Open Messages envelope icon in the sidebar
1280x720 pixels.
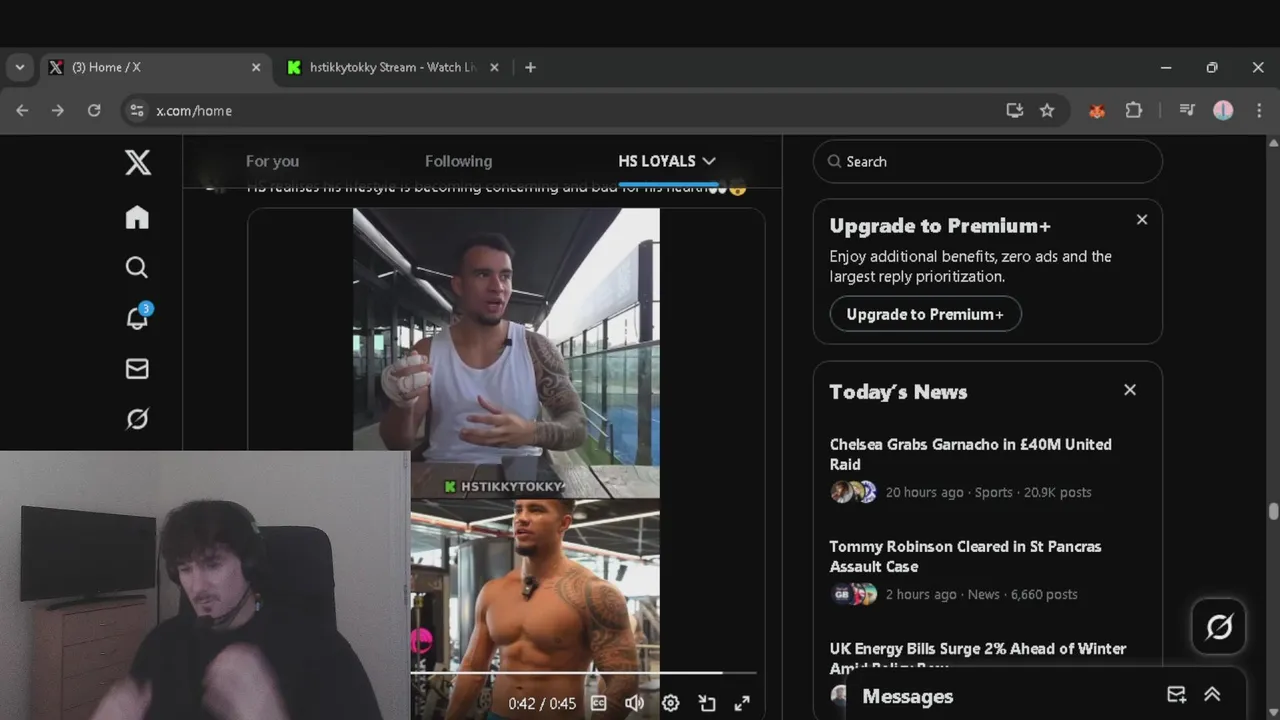[x=137, y=369]
